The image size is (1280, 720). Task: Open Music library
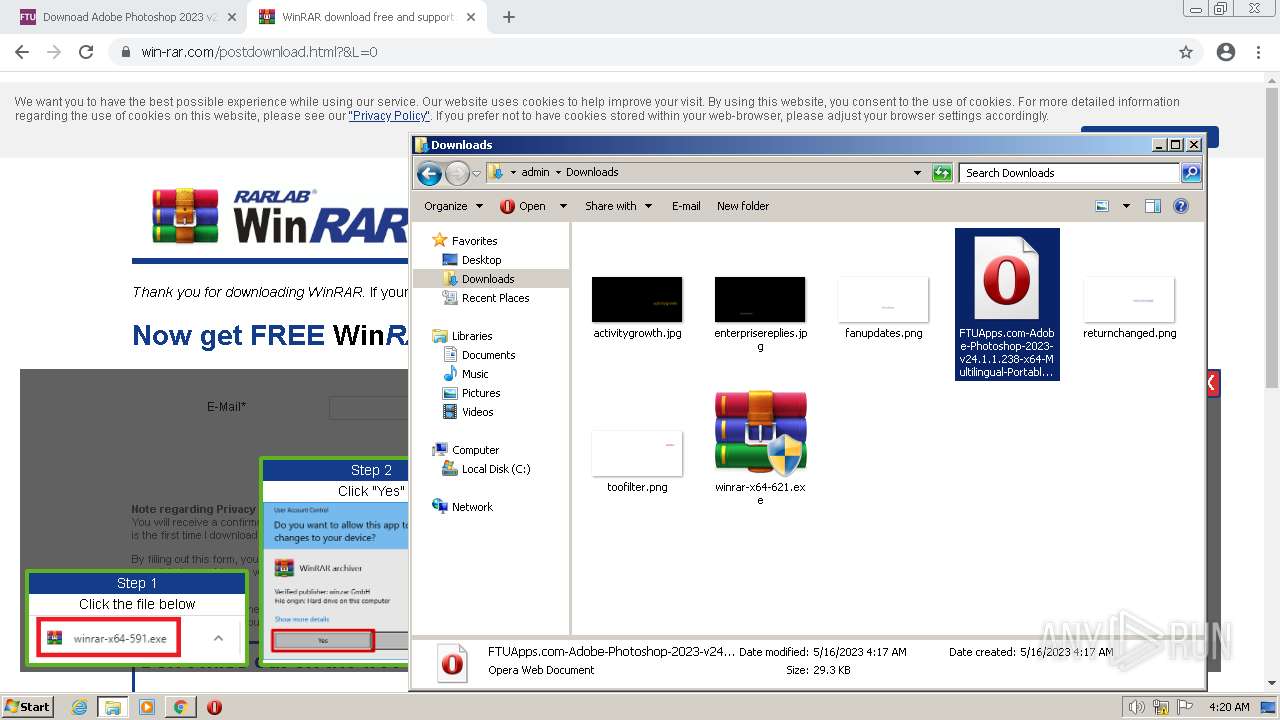click(475, 374)
